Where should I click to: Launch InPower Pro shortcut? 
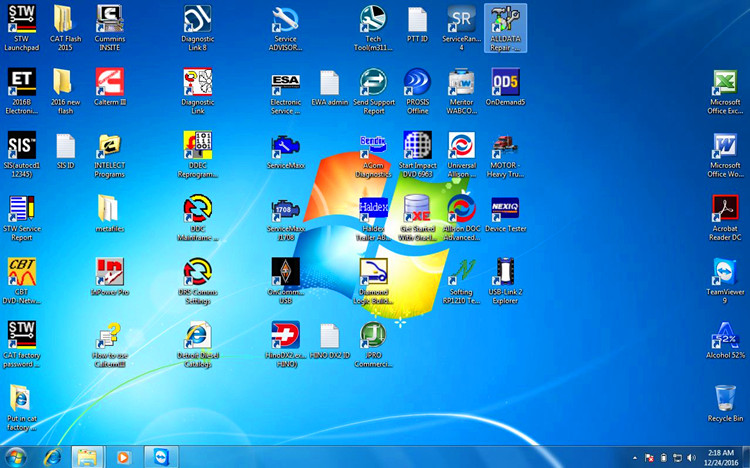110,277
